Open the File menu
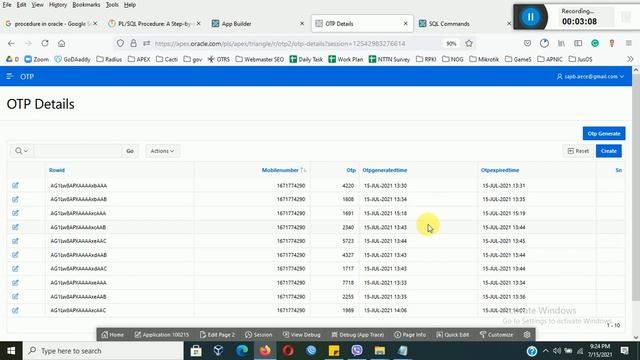The width and height of the screenshot is (640, 360). (7, 5)
